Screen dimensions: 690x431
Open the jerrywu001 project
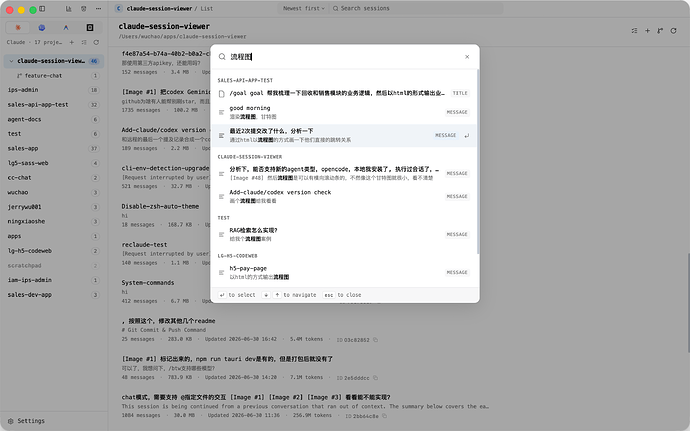(x=54, y=207)
